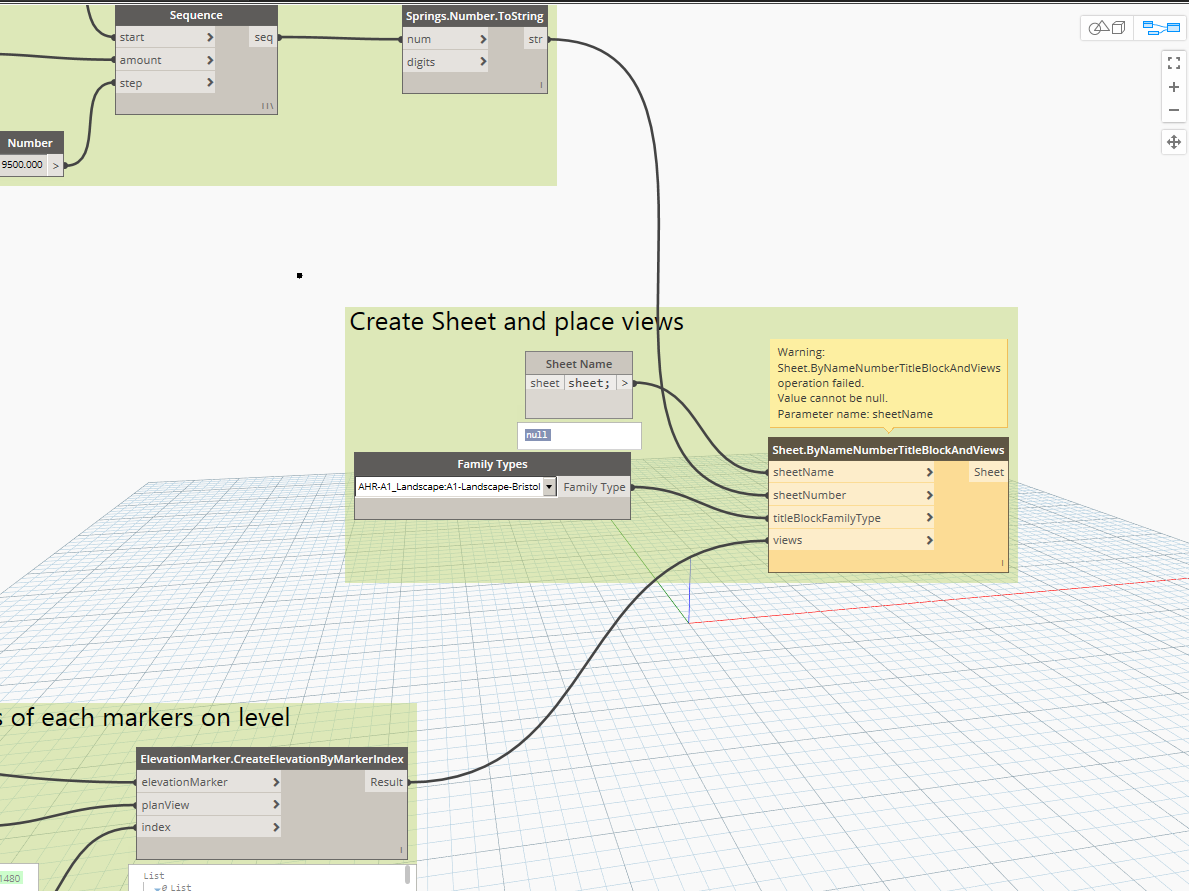Click the Result output port
Viewport: 1189px width, 891px height.
tap(387, 782)
